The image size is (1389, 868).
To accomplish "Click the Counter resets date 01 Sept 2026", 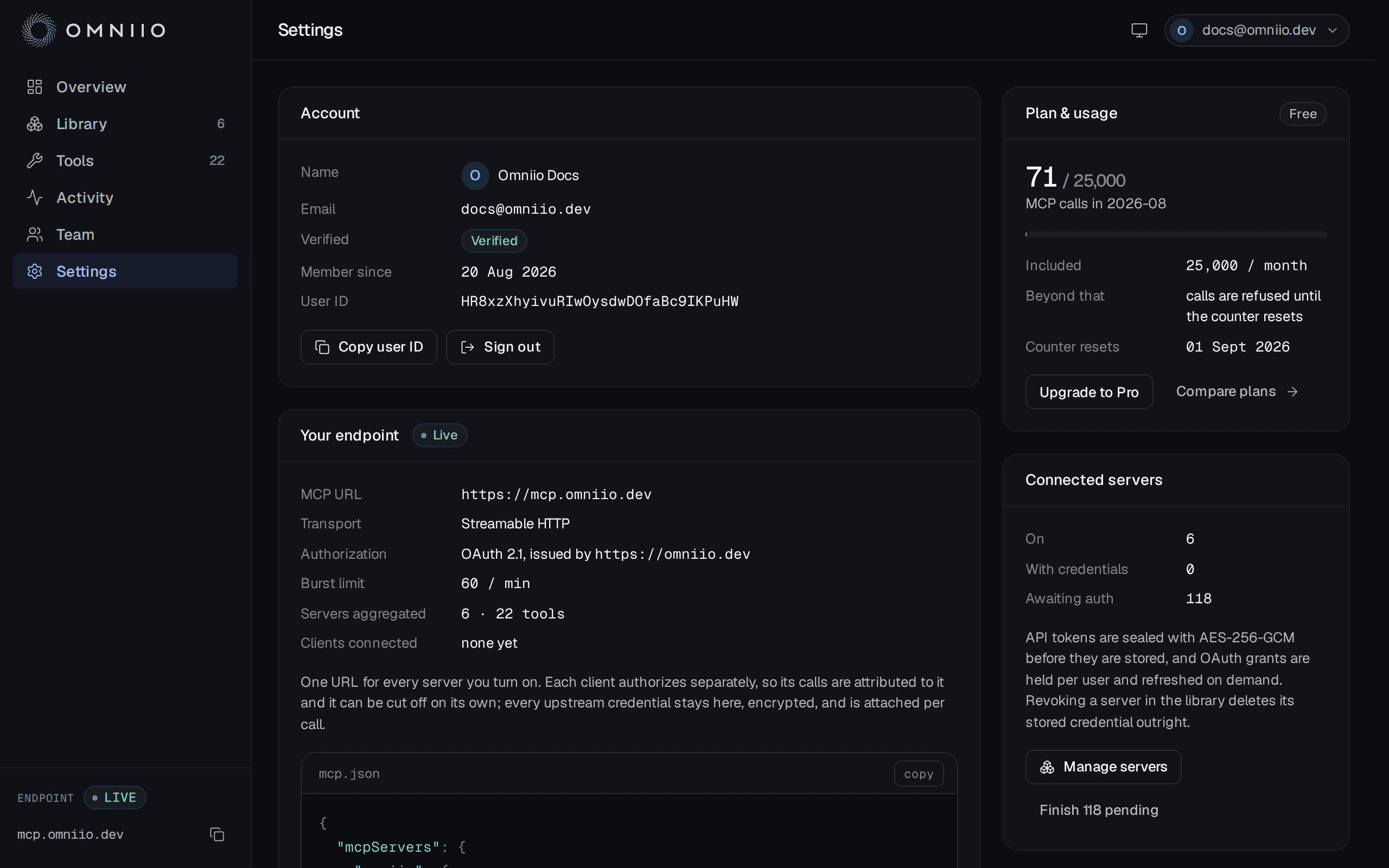I will [x=1238, y=347].
